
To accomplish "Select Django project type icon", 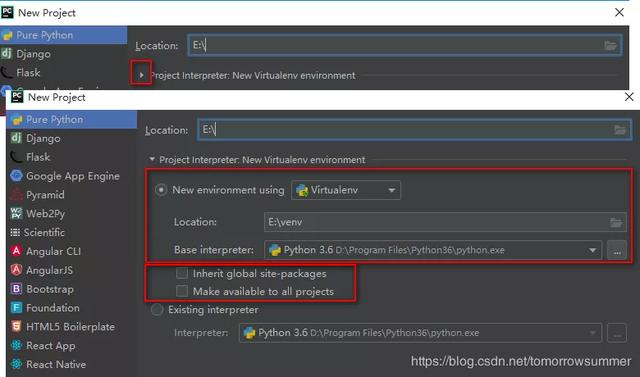I will click(x=16, y=138).
